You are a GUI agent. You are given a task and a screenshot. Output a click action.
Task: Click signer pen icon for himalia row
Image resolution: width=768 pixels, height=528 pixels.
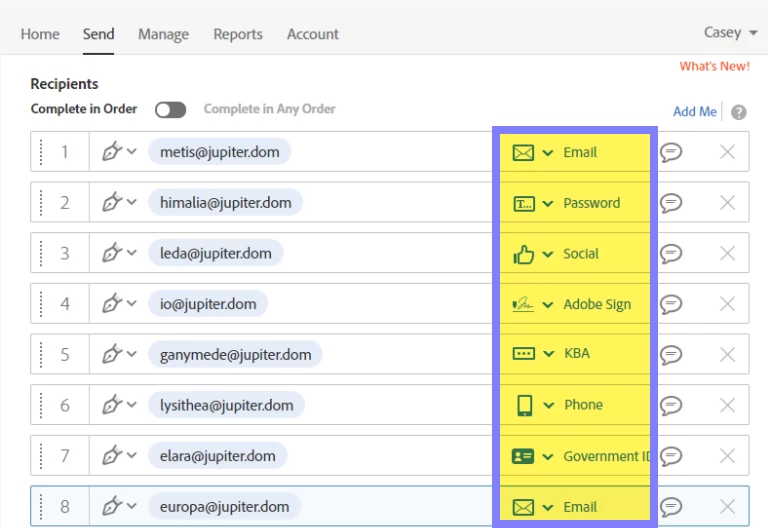[112, 201]
